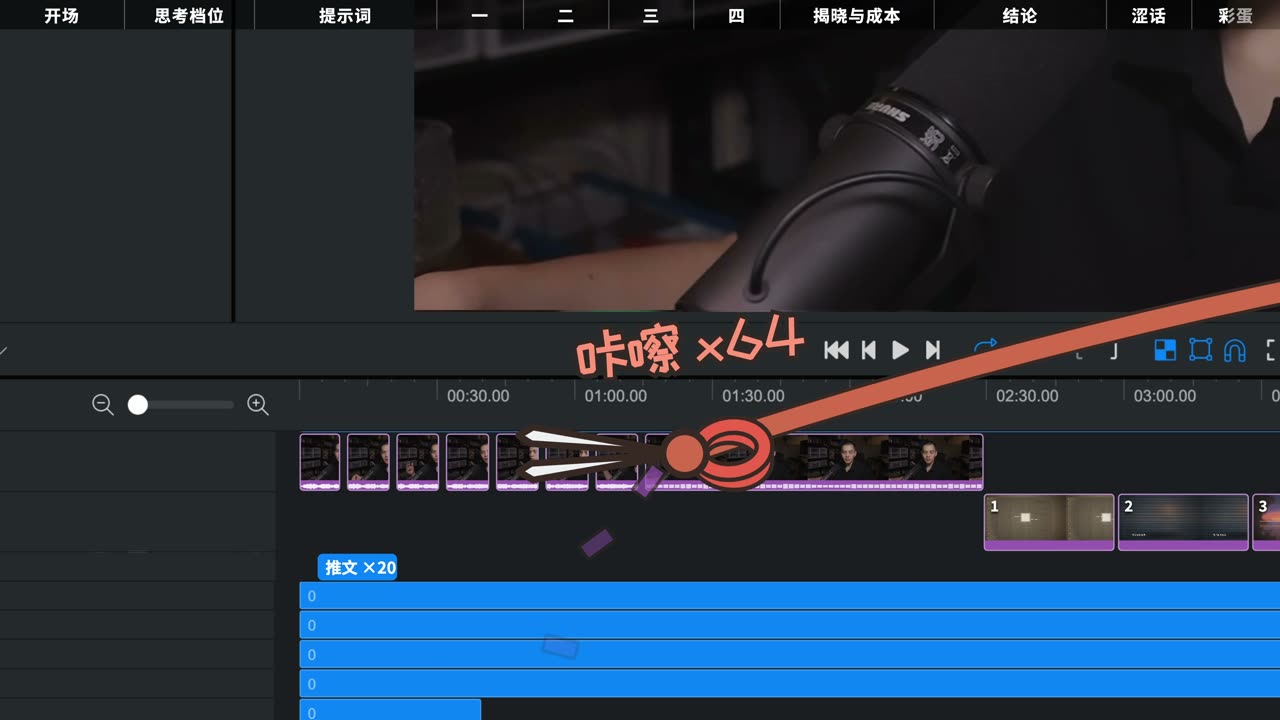Screen dimensions: 1280x720
Task: Click the 00:30.00 mark on the time ruler
Action: click(478, 396)
